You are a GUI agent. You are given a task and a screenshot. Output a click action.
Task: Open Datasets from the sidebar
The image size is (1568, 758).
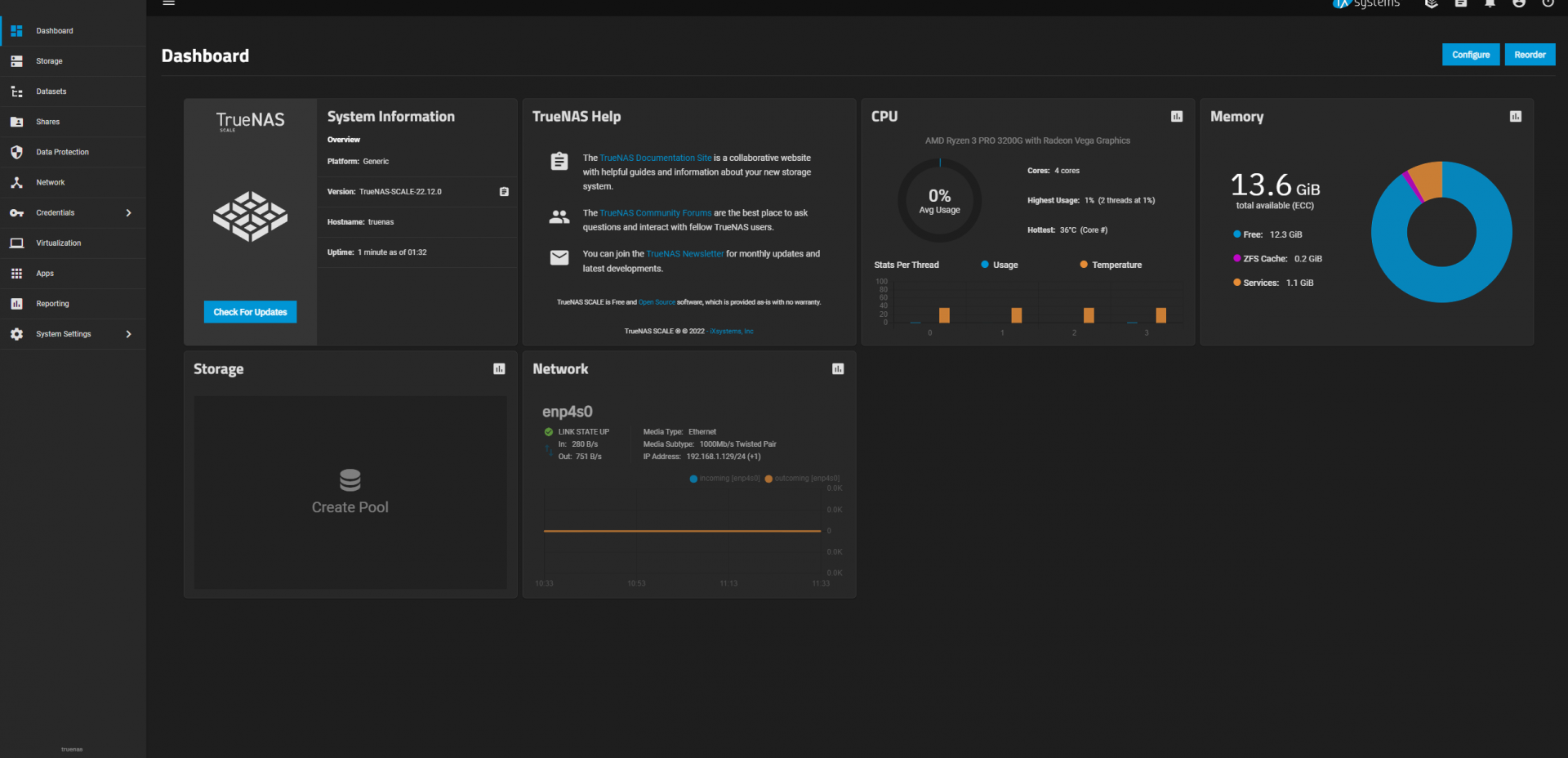tap(51, 91)
